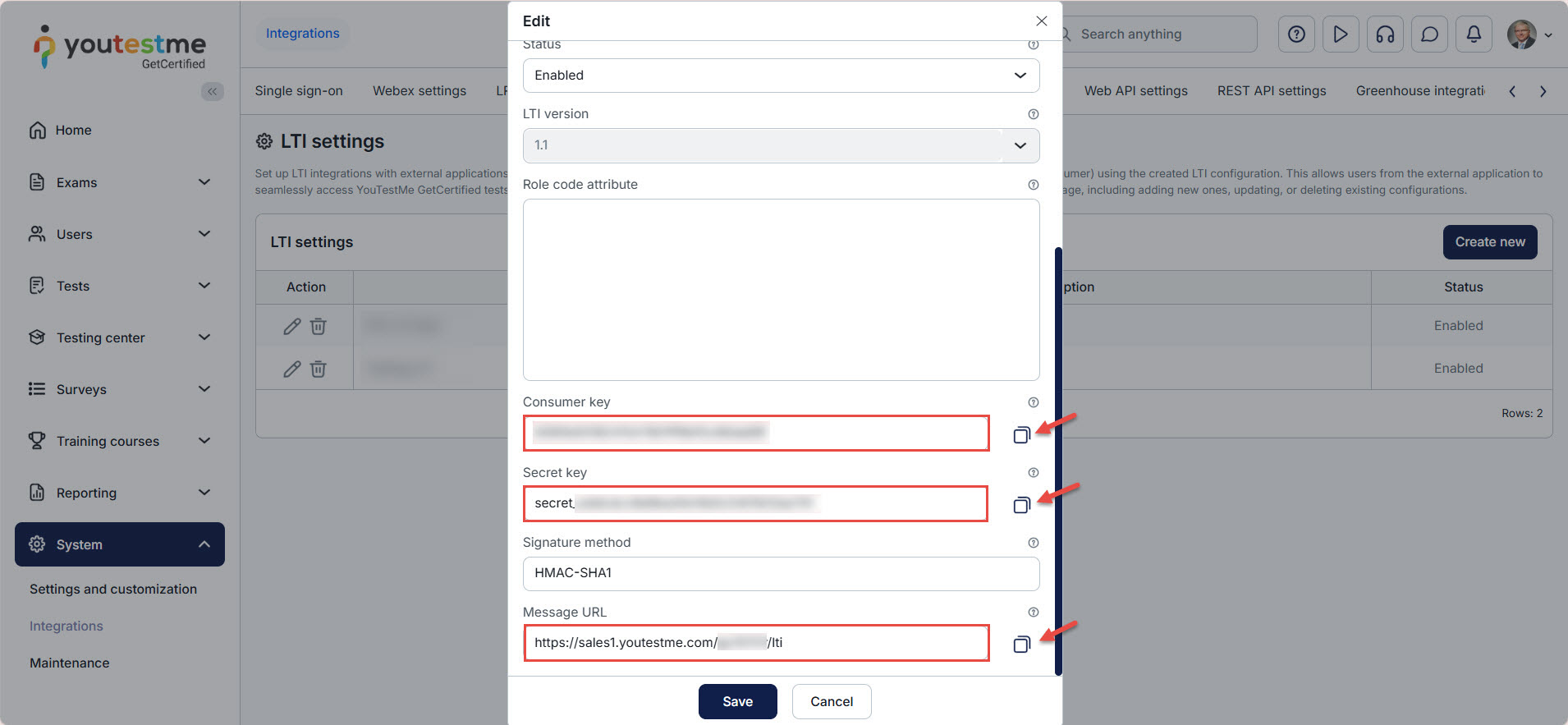1568x725 pixels.
Task: Click the dialog's vertical scrollbar
Action: 1058,460
